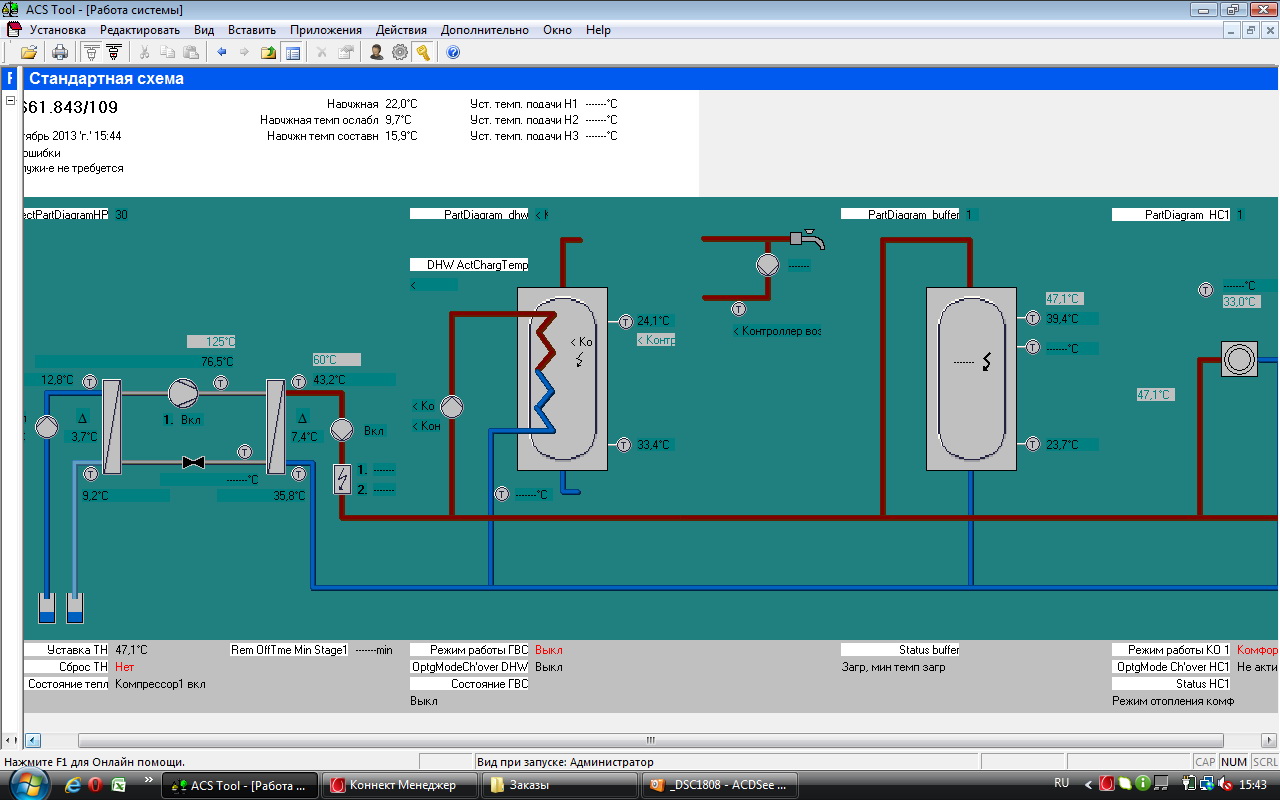Click the user profile icon in toolbar
The image size is (1280, 800).
click(377, 53)
